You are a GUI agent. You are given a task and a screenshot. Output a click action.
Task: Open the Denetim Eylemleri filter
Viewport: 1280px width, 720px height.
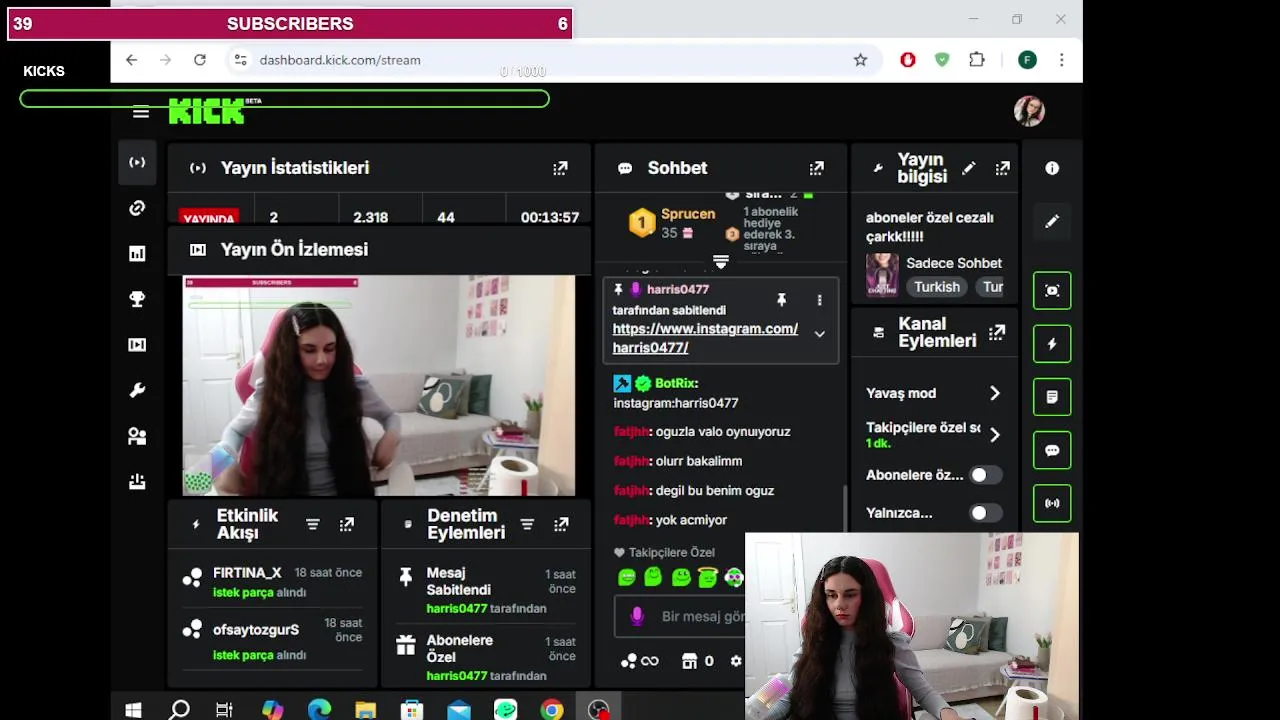pos(527,524)
